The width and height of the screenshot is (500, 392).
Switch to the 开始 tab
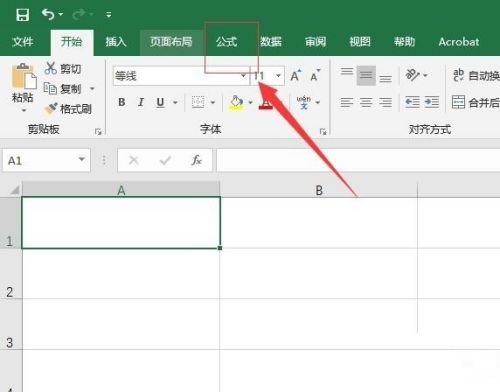tap(71, 42)
